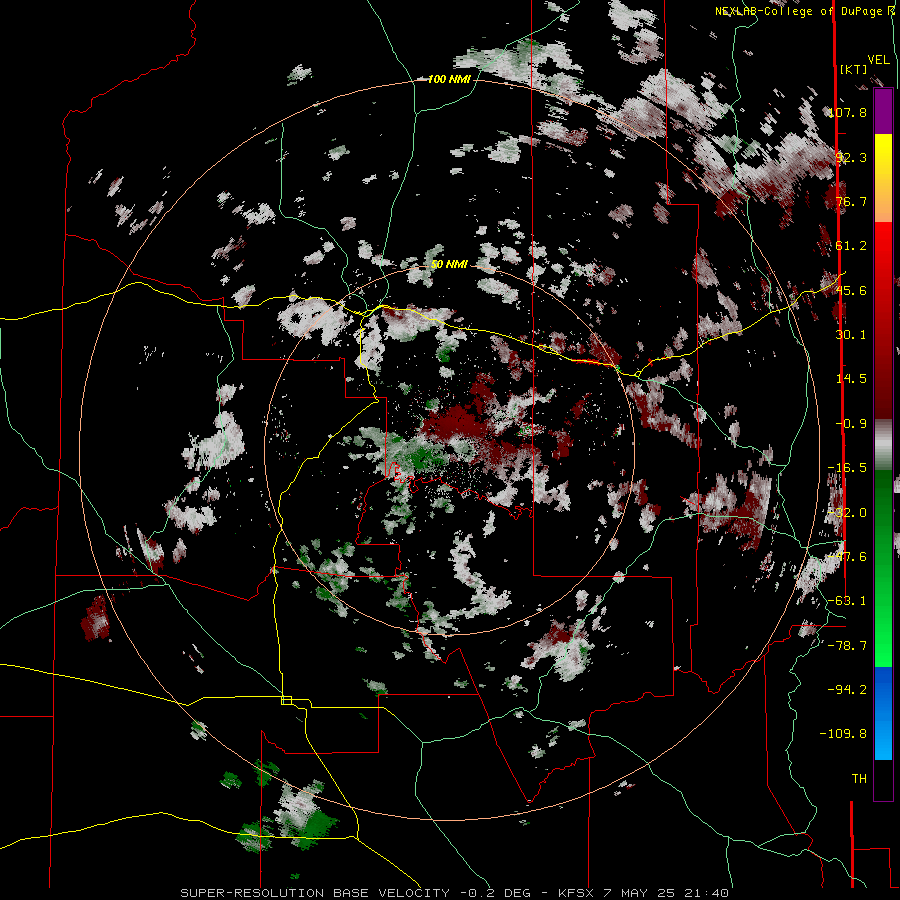
Task: Select the -63.1 velocity scale value
Action: [x=848, y=601]
